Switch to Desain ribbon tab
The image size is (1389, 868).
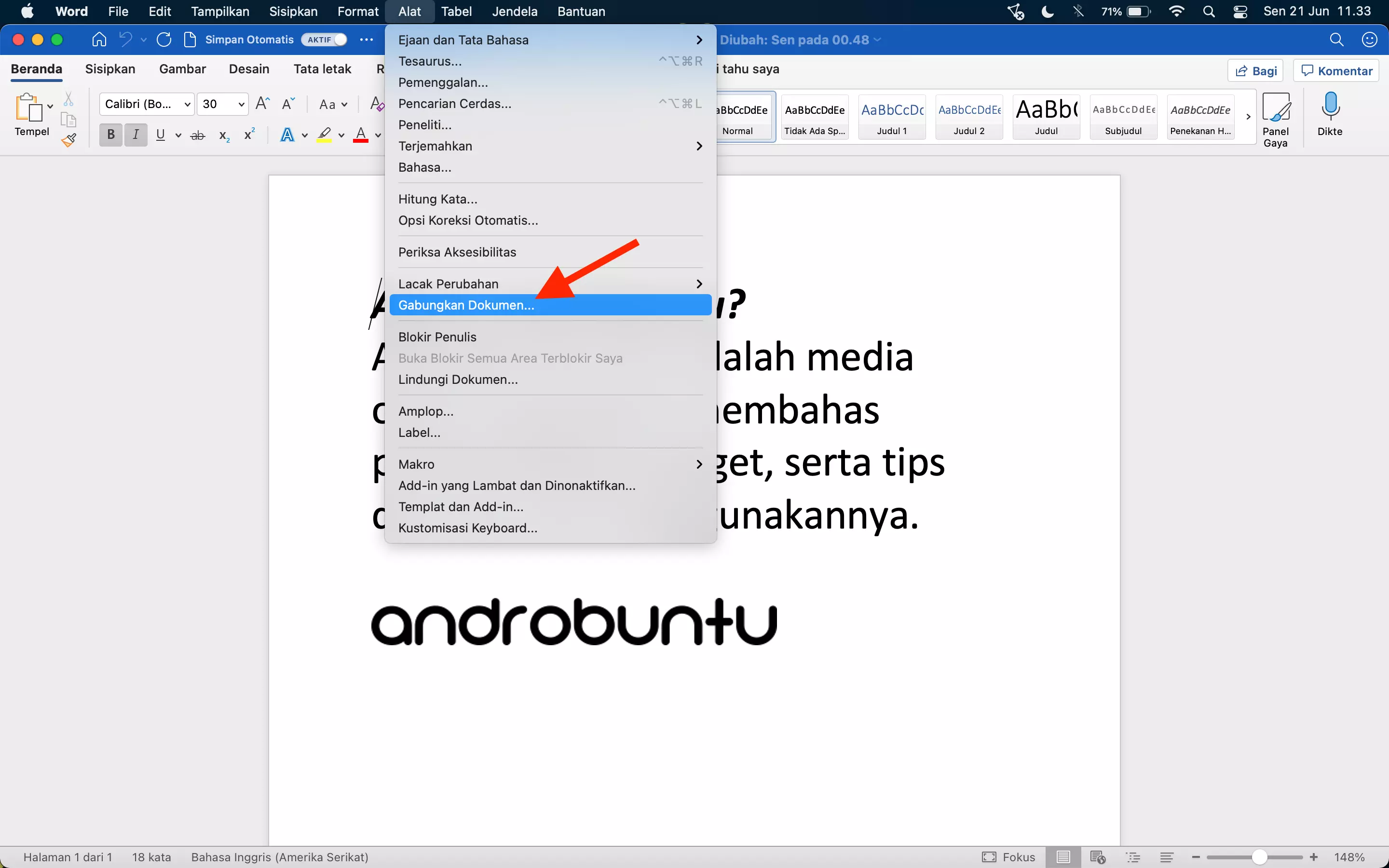[x=249, y=69]
